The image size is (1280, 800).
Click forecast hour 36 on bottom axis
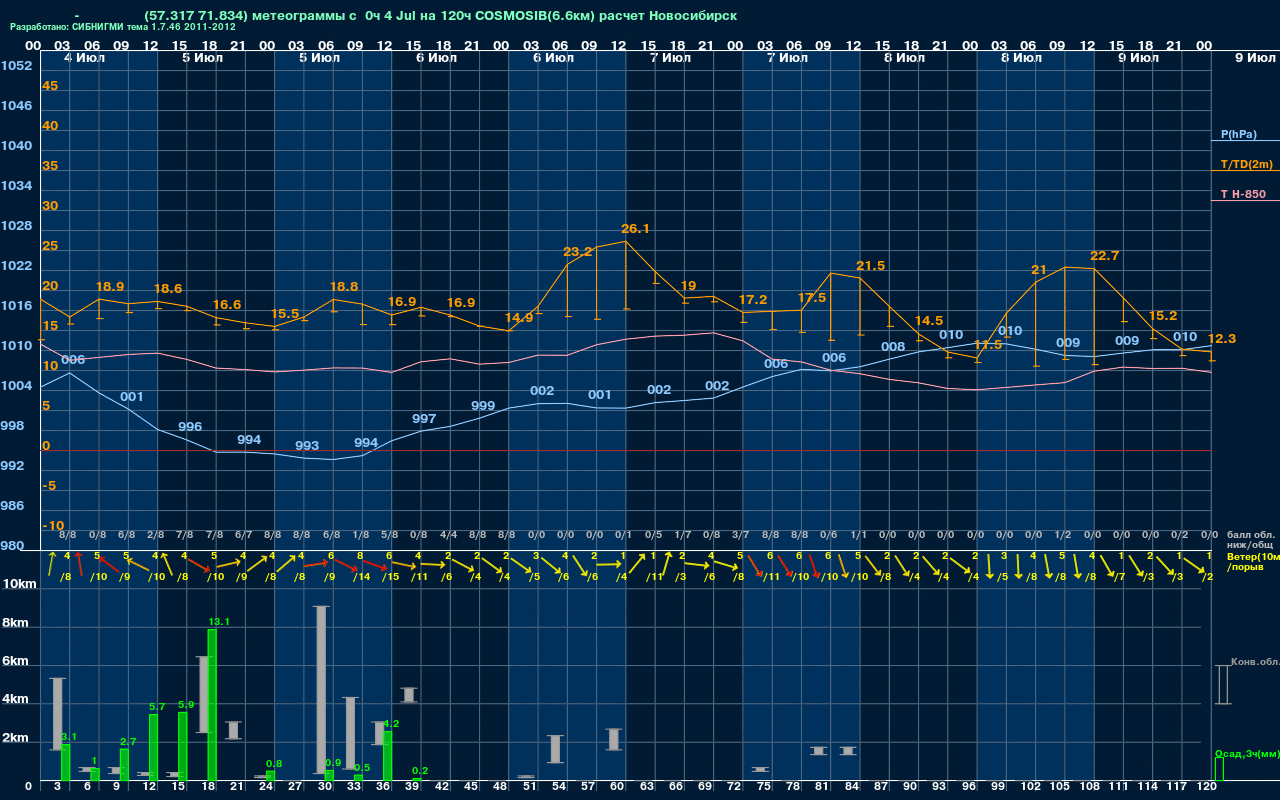coord(386,788)
